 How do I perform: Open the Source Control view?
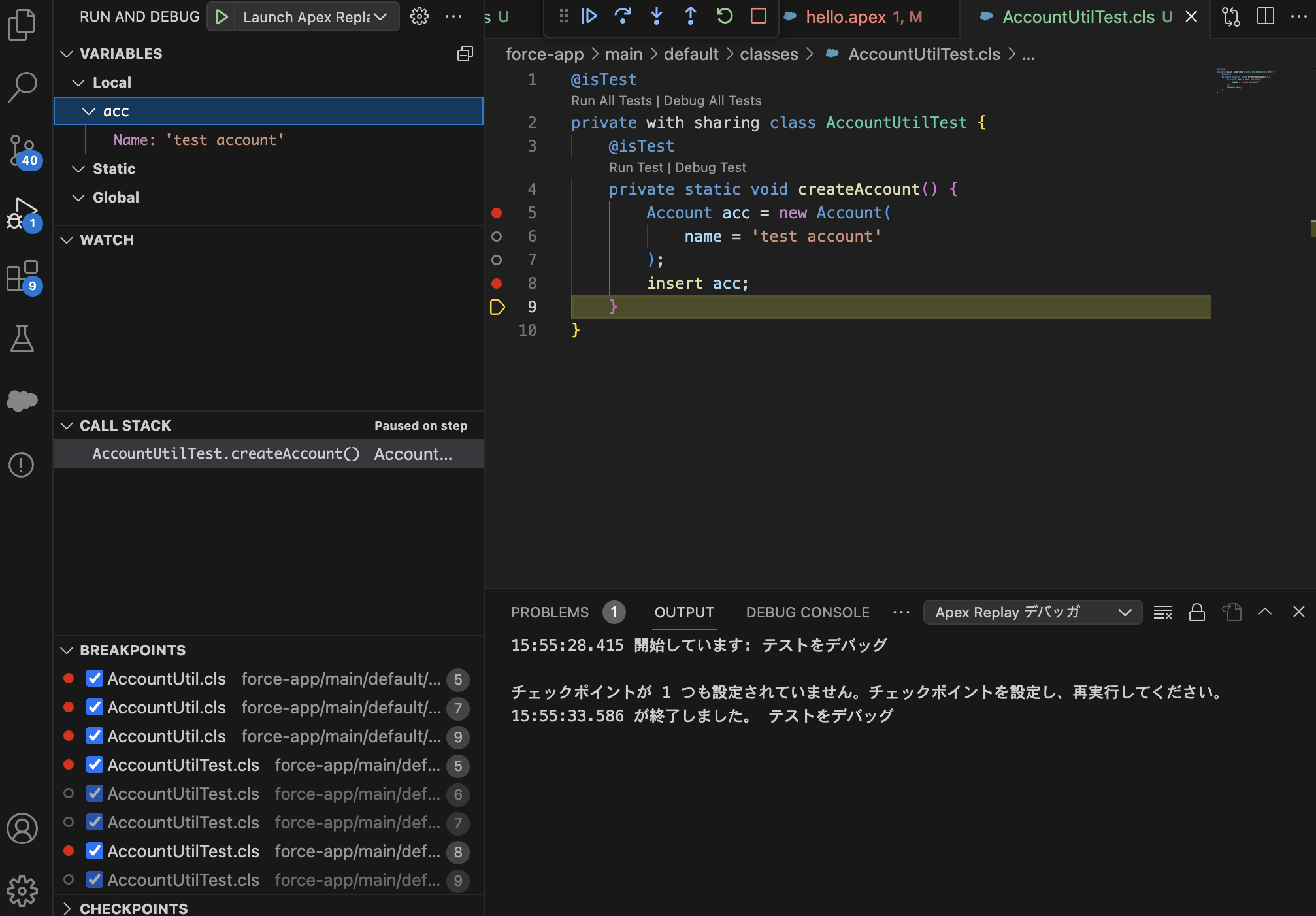[24, 149]
